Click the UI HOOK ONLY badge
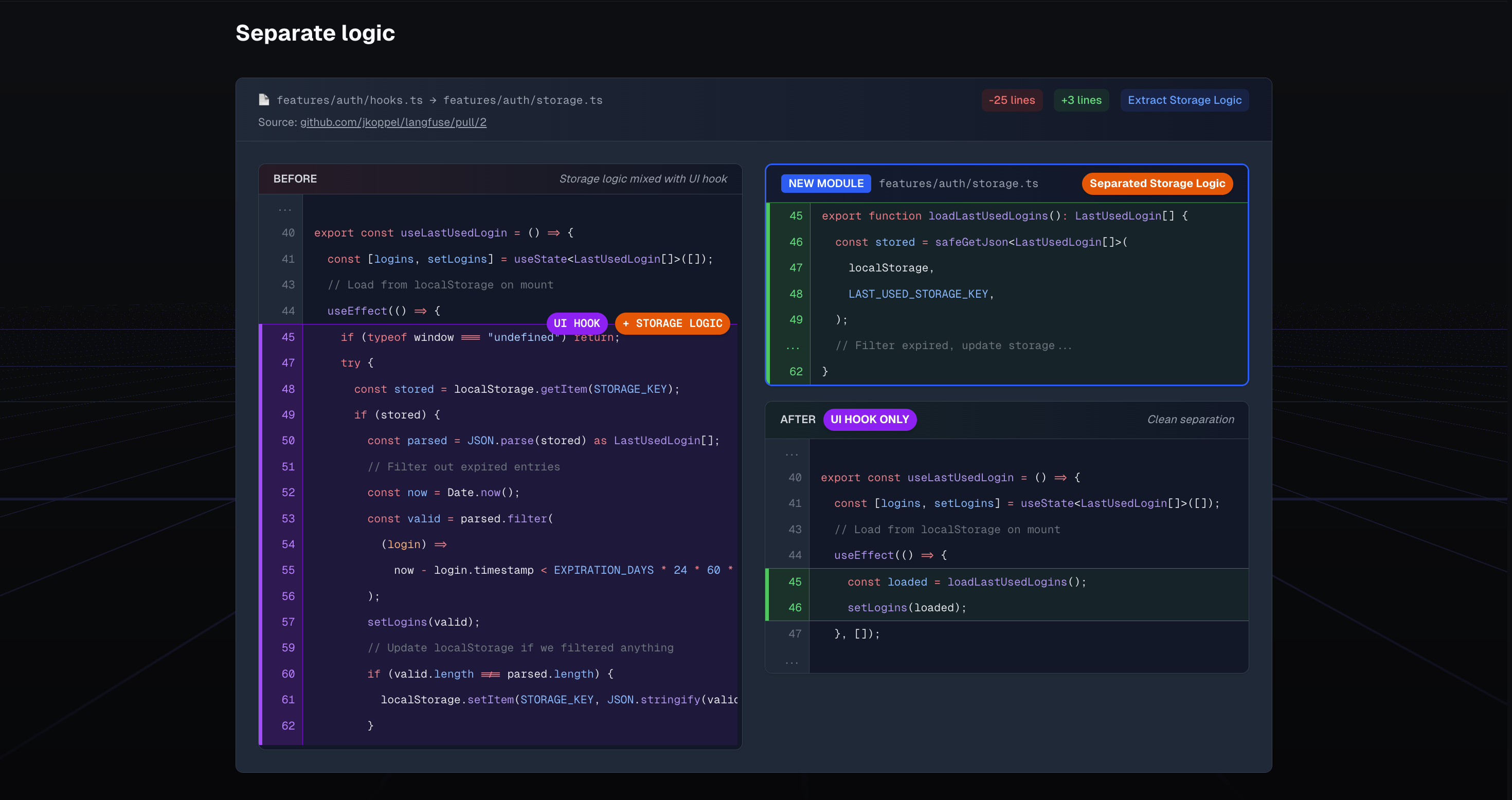 869,420
